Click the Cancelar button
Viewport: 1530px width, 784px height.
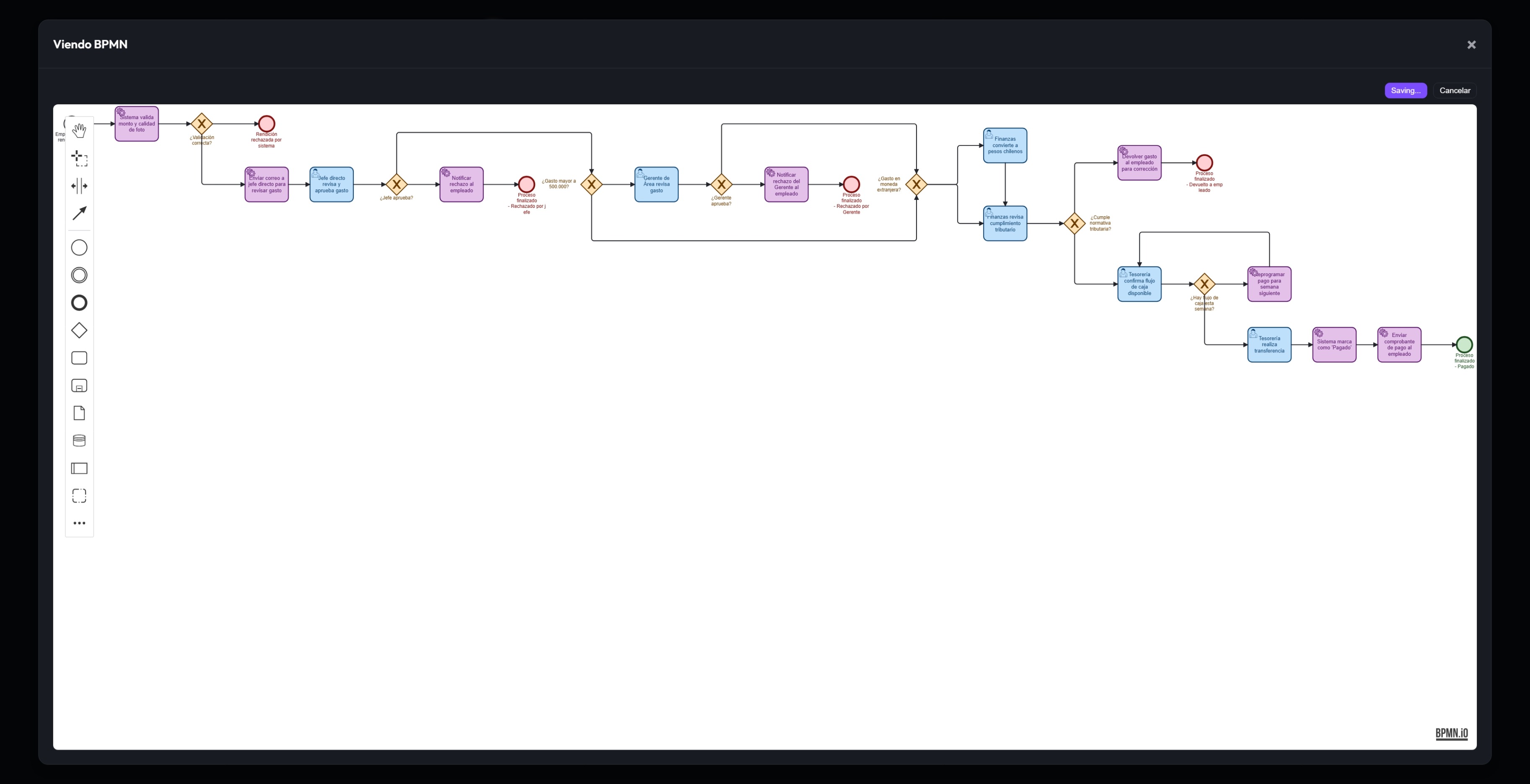1455,90
